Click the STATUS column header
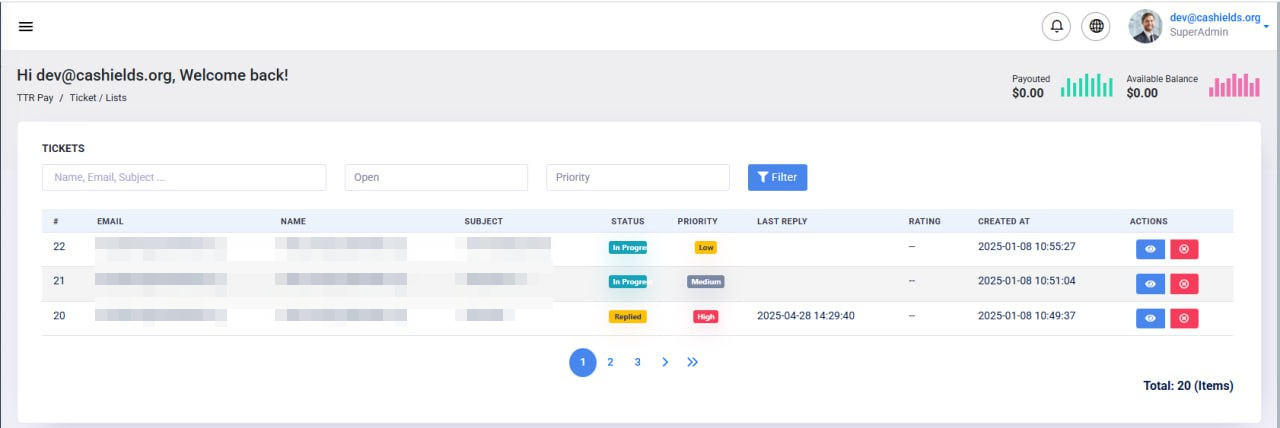 [x=628, y=221]
